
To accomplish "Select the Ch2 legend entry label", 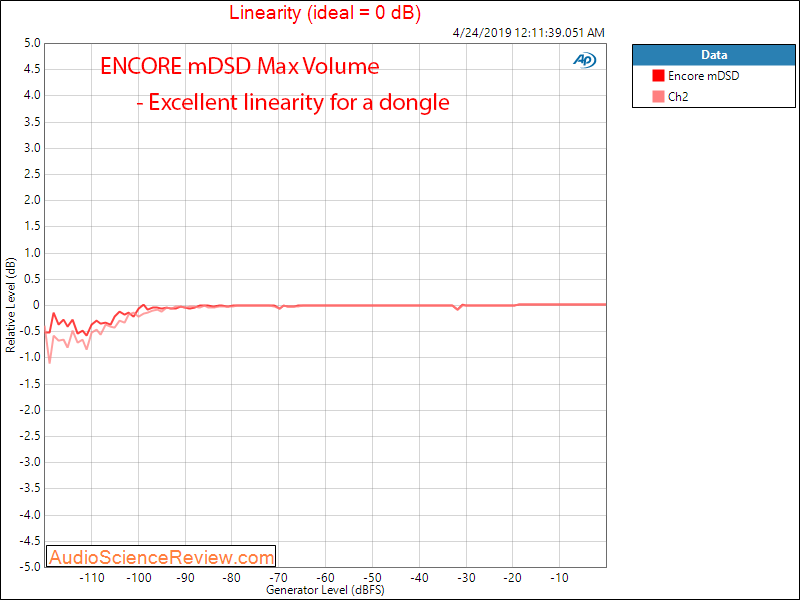I will [x=678, y=97].
